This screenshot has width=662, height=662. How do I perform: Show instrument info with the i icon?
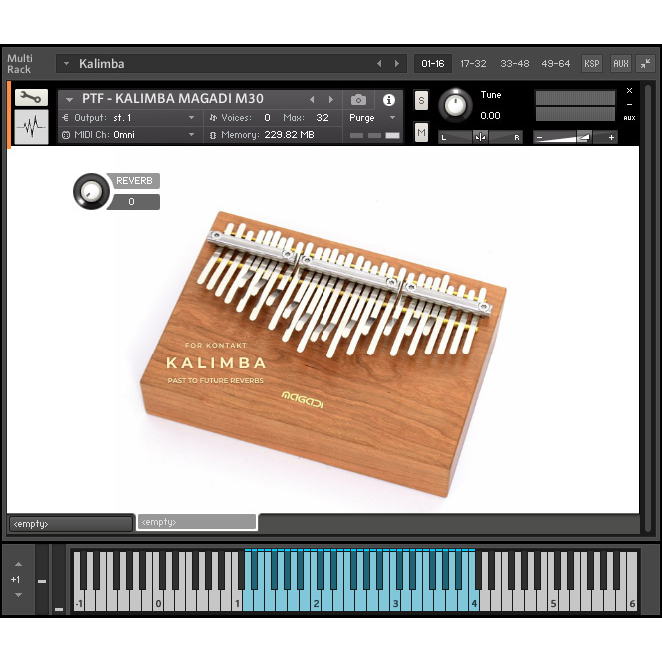click(388, 100)
